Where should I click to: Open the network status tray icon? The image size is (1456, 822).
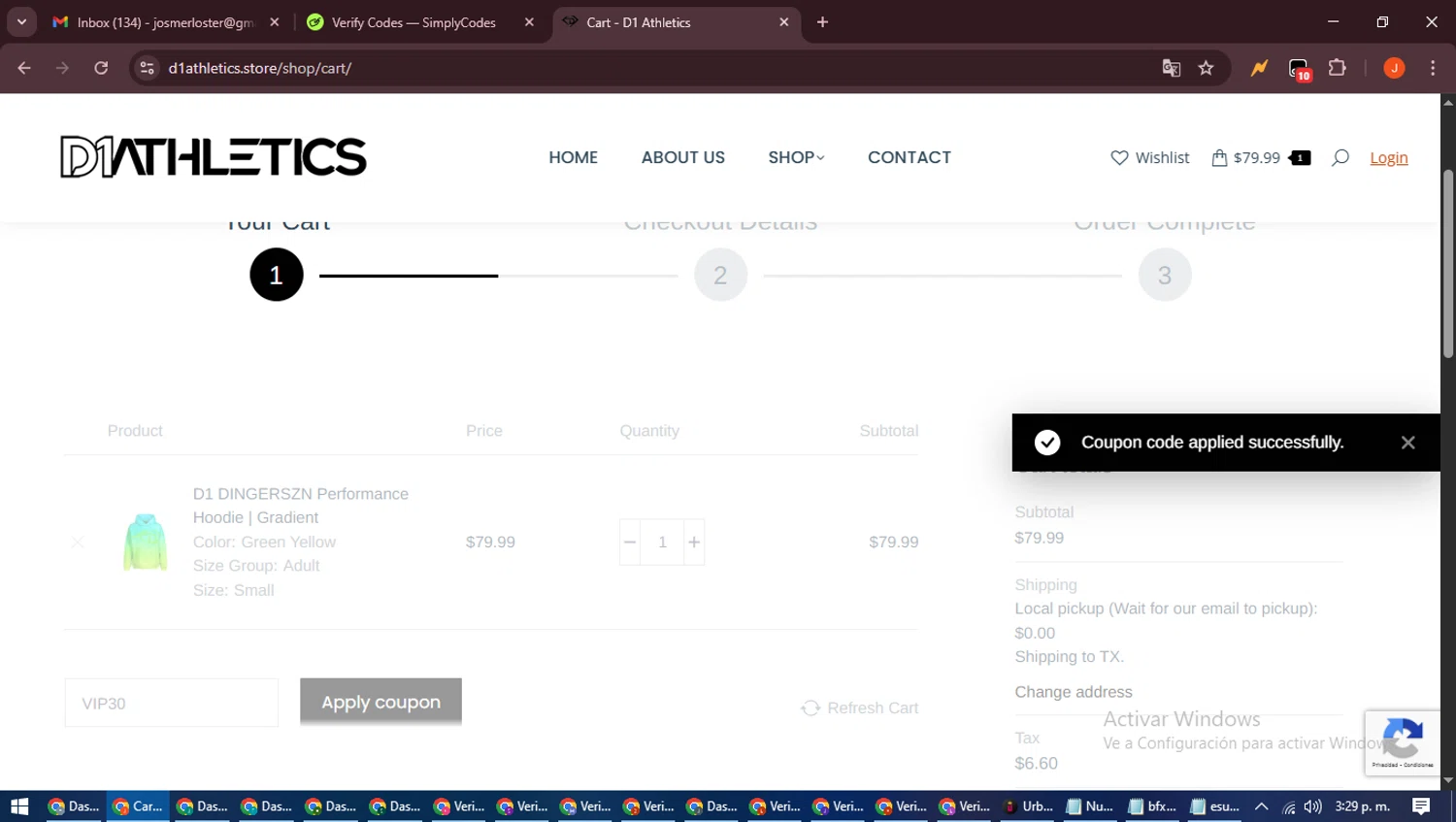pos(1288,806)
